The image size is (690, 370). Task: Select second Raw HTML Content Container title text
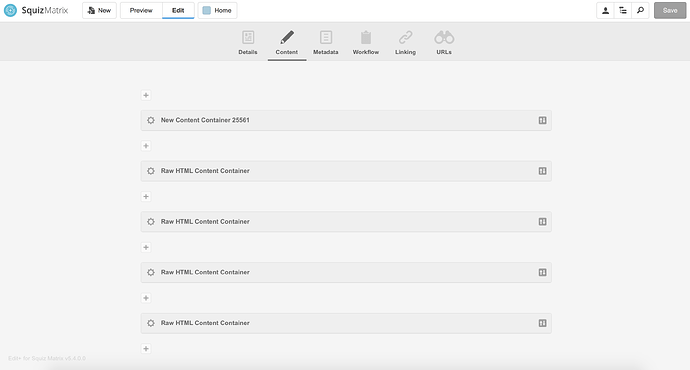205,222
